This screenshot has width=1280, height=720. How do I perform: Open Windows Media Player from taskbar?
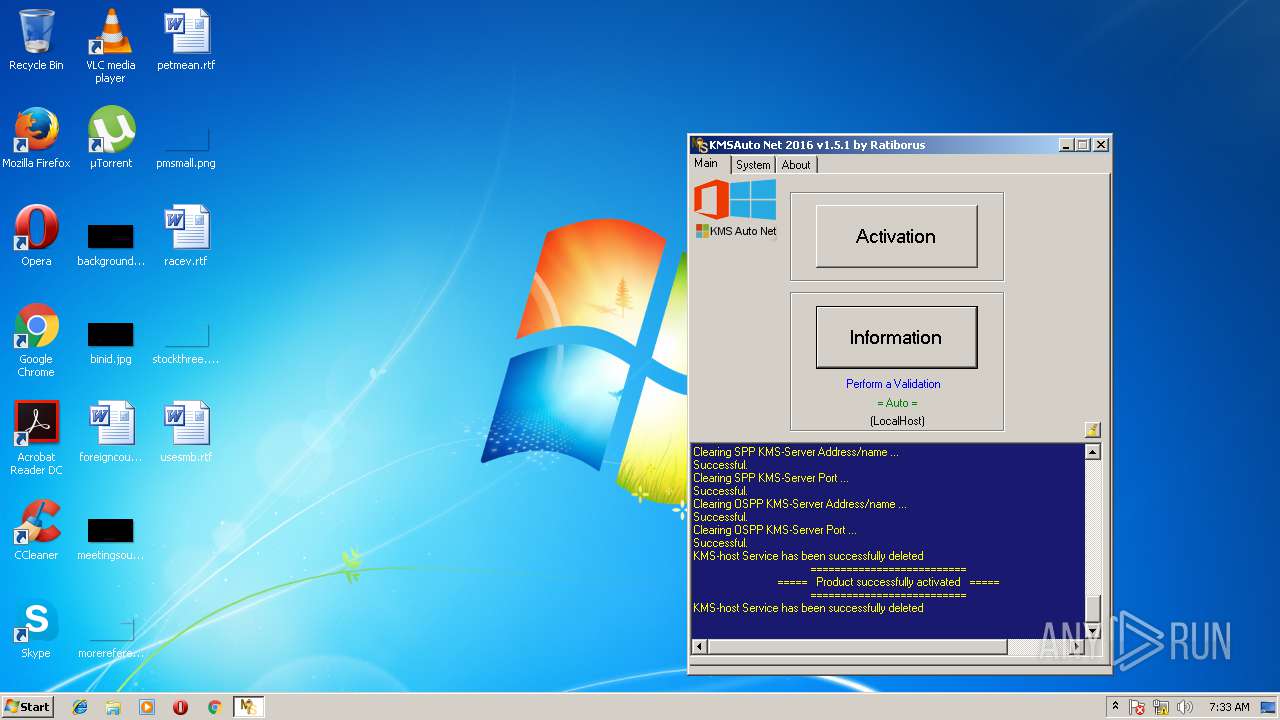147,707
